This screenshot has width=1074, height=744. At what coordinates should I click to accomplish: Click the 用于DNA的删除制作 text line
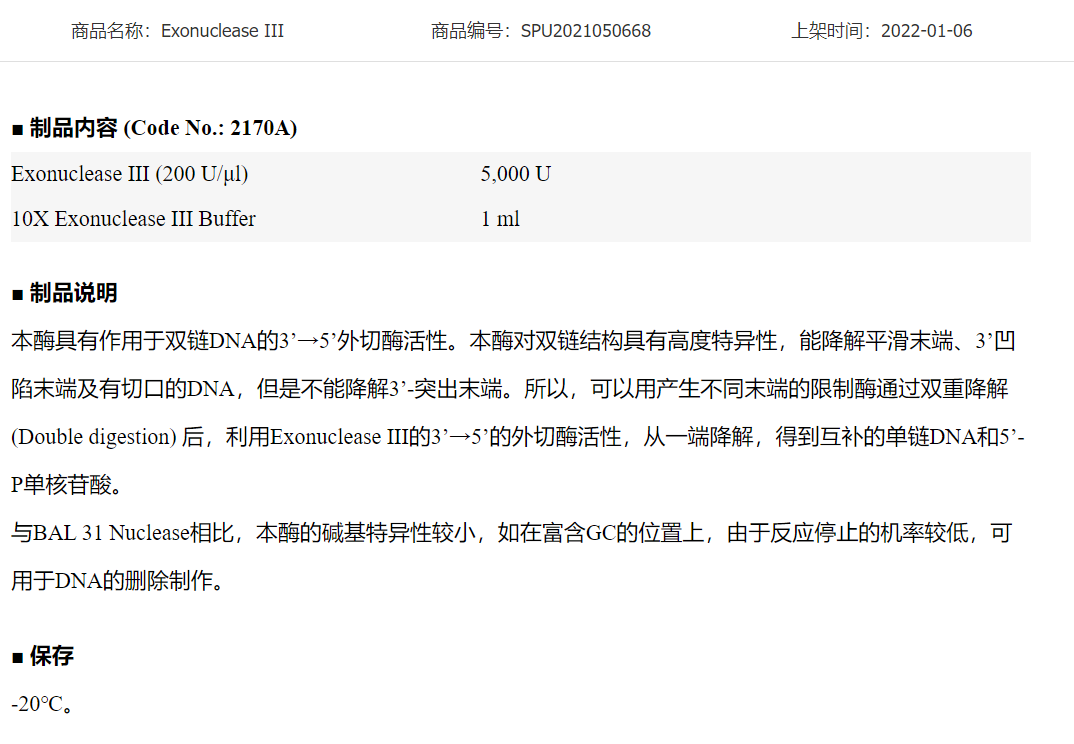117,581
